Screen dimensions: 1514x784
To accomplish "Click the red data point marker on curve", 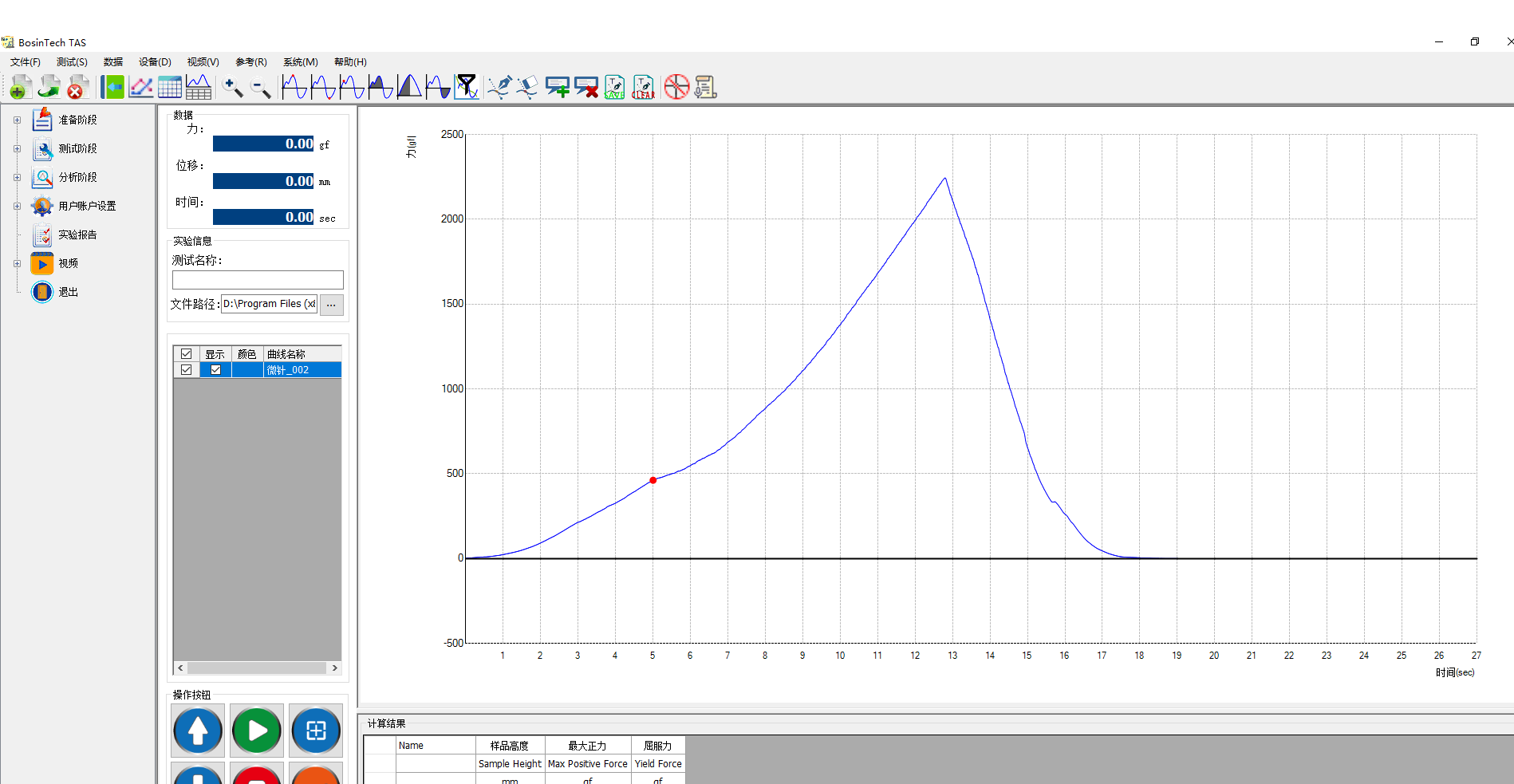I will coord(653,480).
